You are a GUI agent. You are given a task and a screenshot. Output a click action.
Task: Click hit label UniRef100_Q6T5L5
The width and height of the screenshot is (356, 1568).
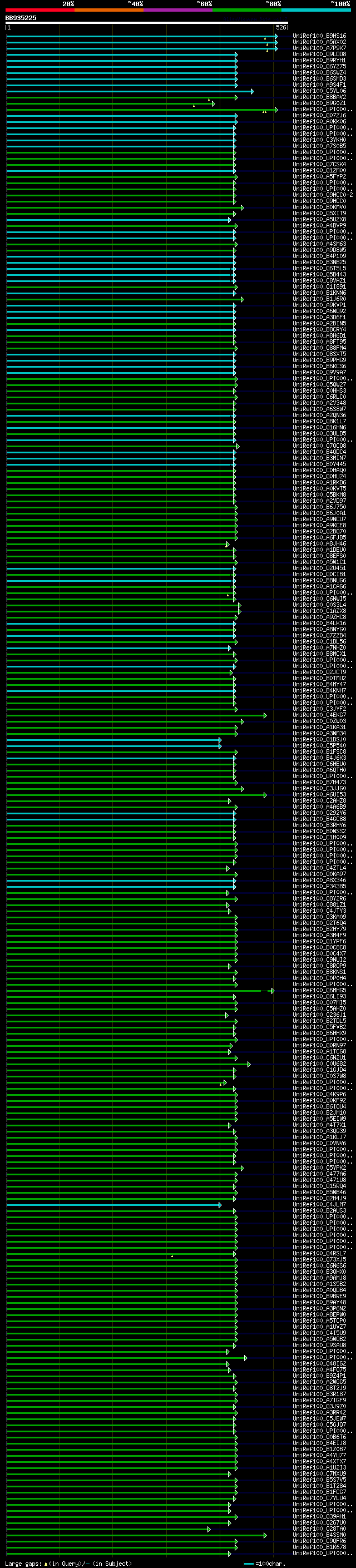pos(319,269)
